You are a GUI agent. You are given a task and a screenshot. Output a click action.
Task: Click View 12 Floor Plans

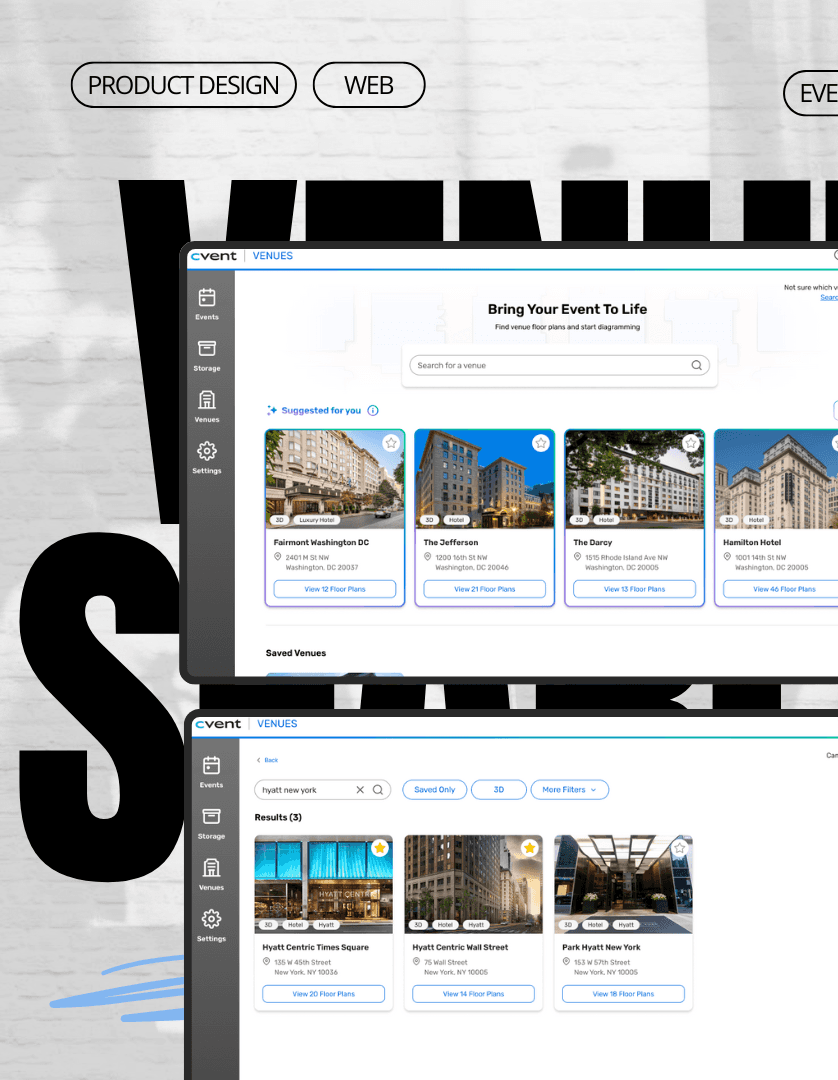(x=335, y=589)
